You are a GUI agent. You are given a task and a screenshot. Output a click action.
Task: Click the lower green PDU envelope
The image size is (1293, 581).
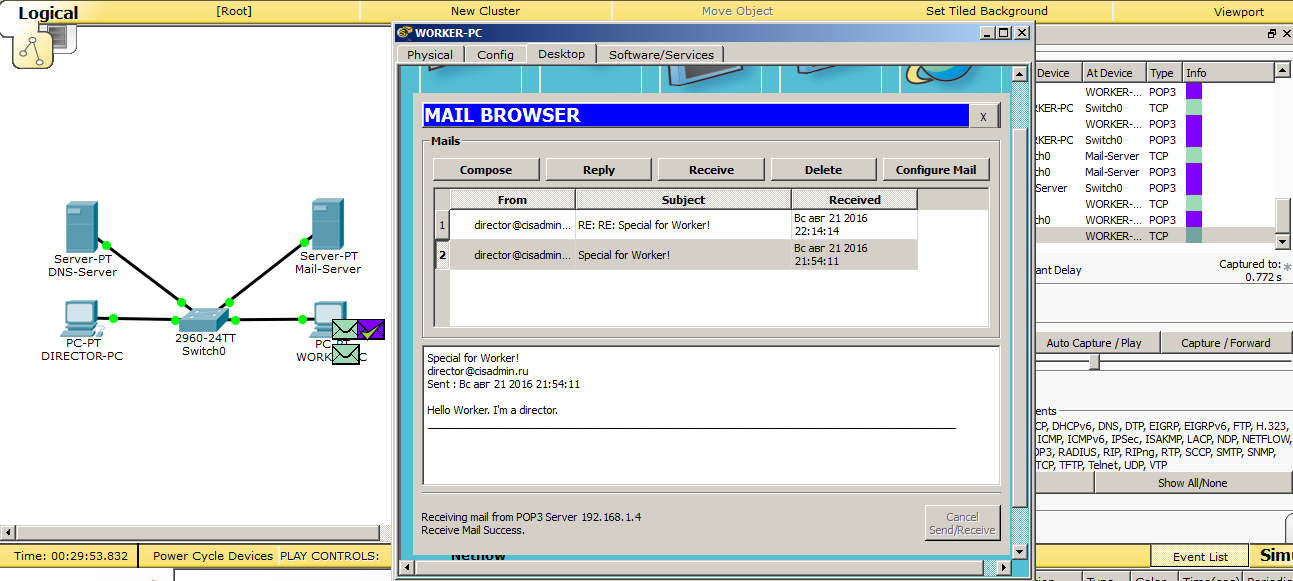pos(346,353)
